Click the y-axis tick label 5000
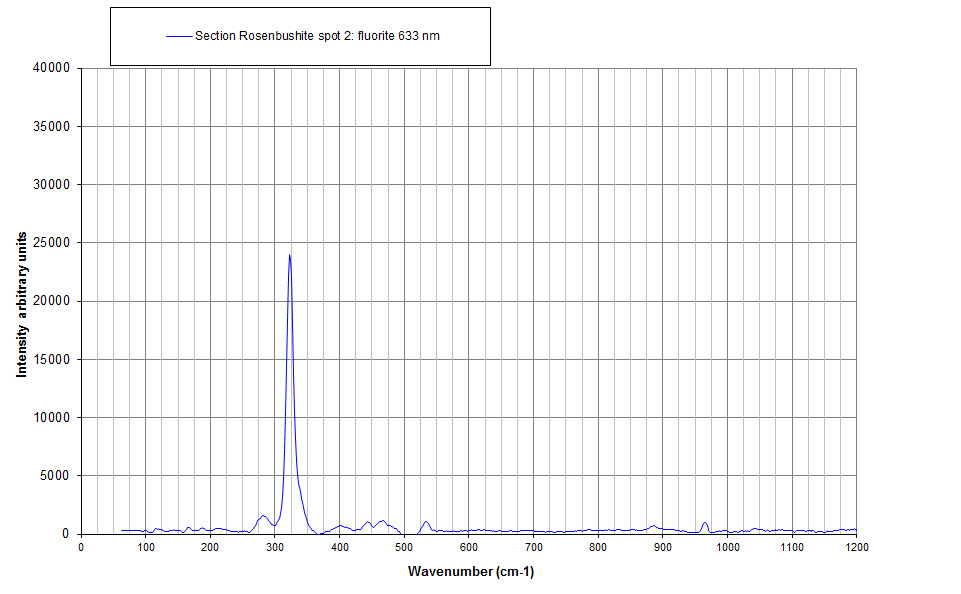961x594 pixels. click(55, 476)
